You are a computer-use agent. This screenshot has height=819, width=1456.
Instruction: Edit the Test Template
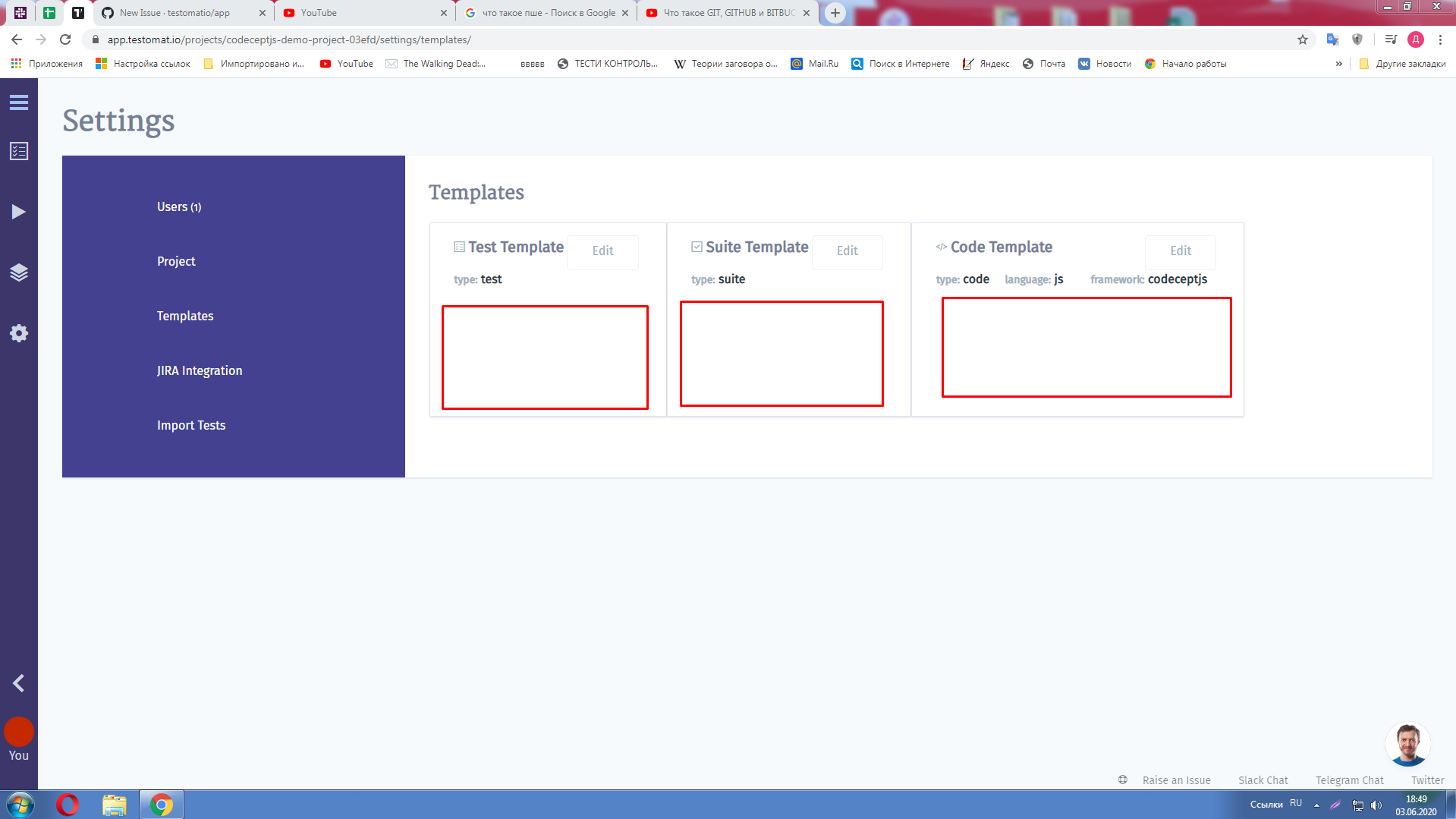pyautogui.click(x=602, y=251)
